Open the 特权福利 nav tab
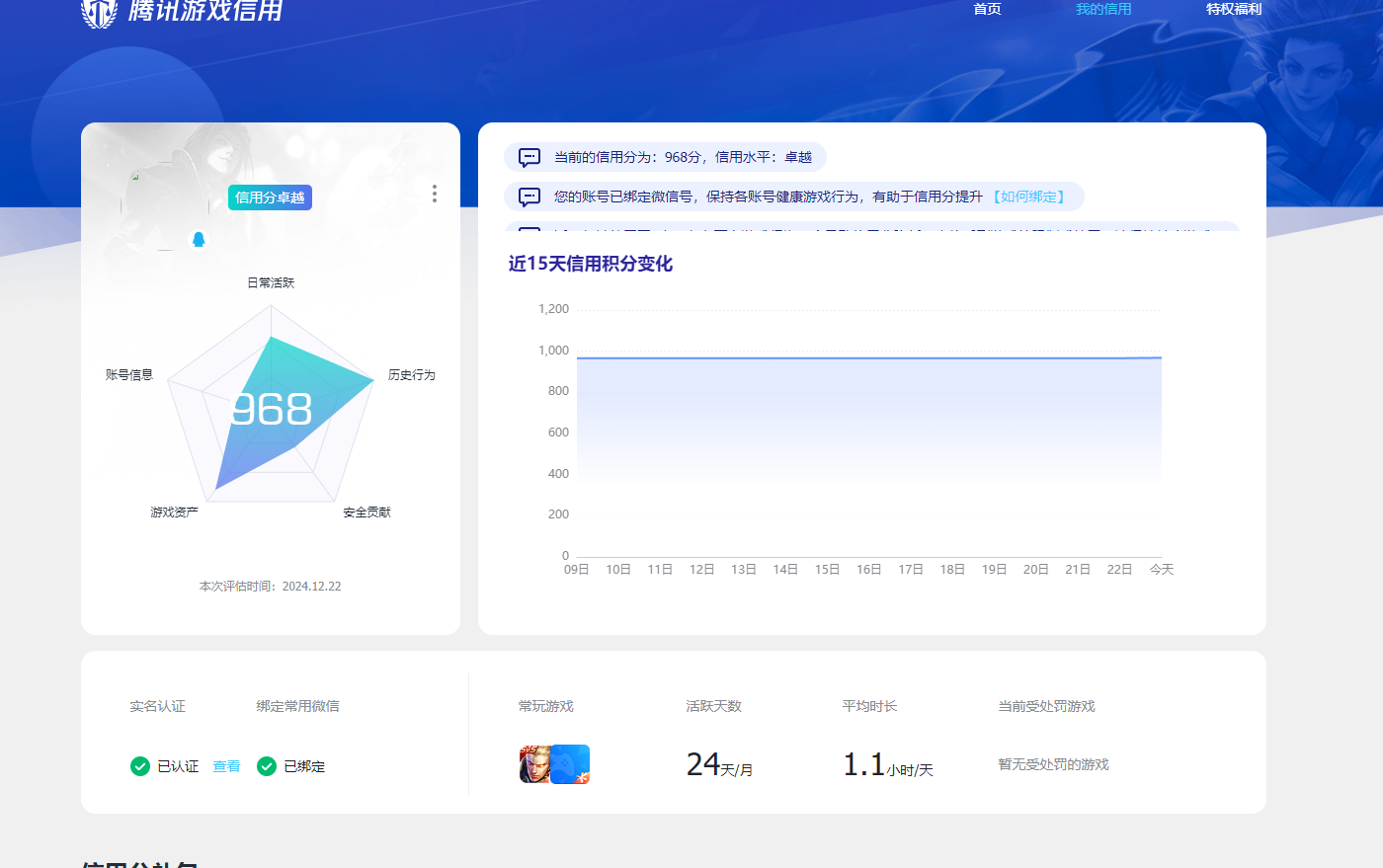This screenshot has width=1383, height=868. (1234, 9)
